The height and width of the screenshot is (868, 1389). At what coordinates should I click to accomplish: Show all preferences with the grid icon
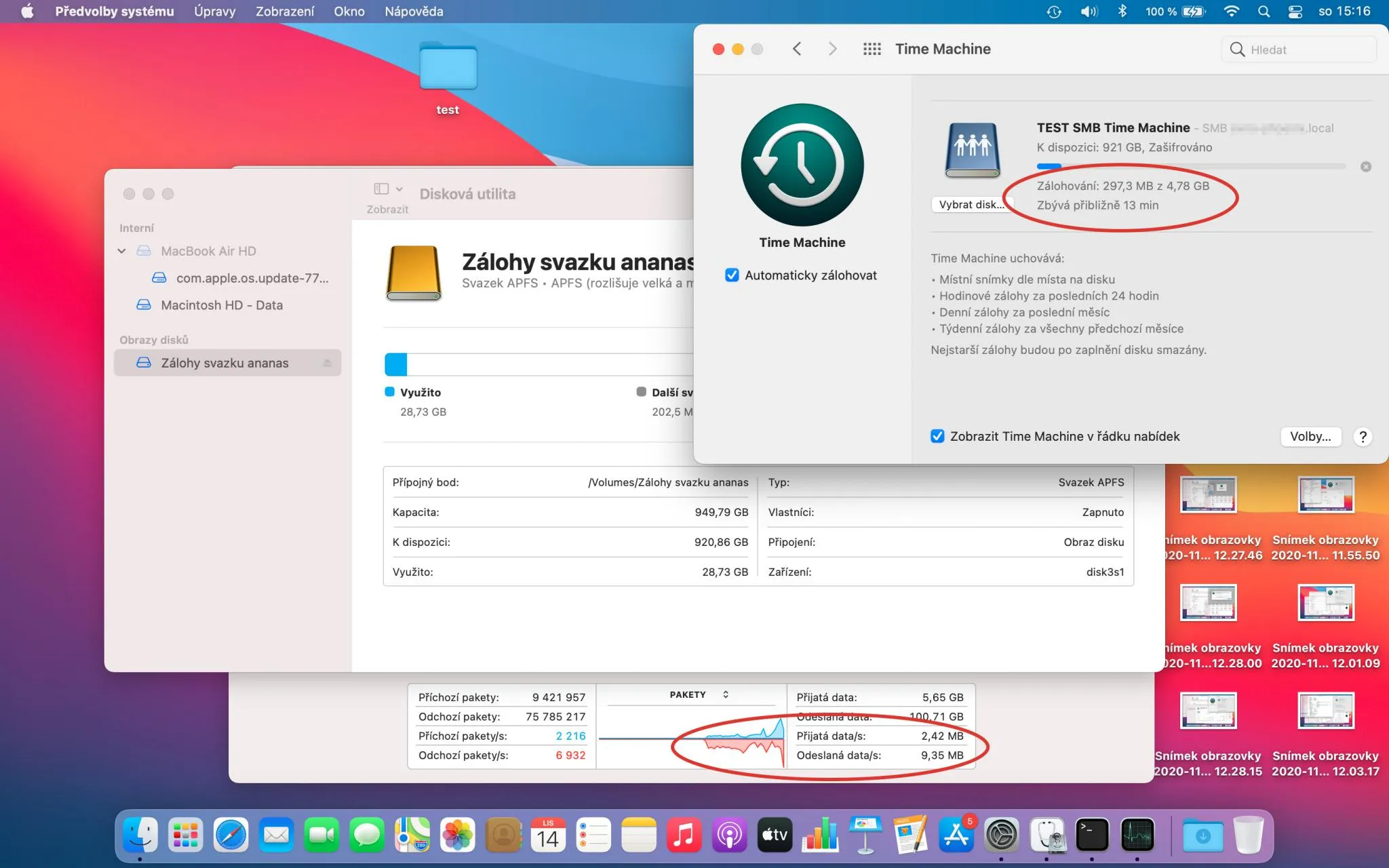872,49
